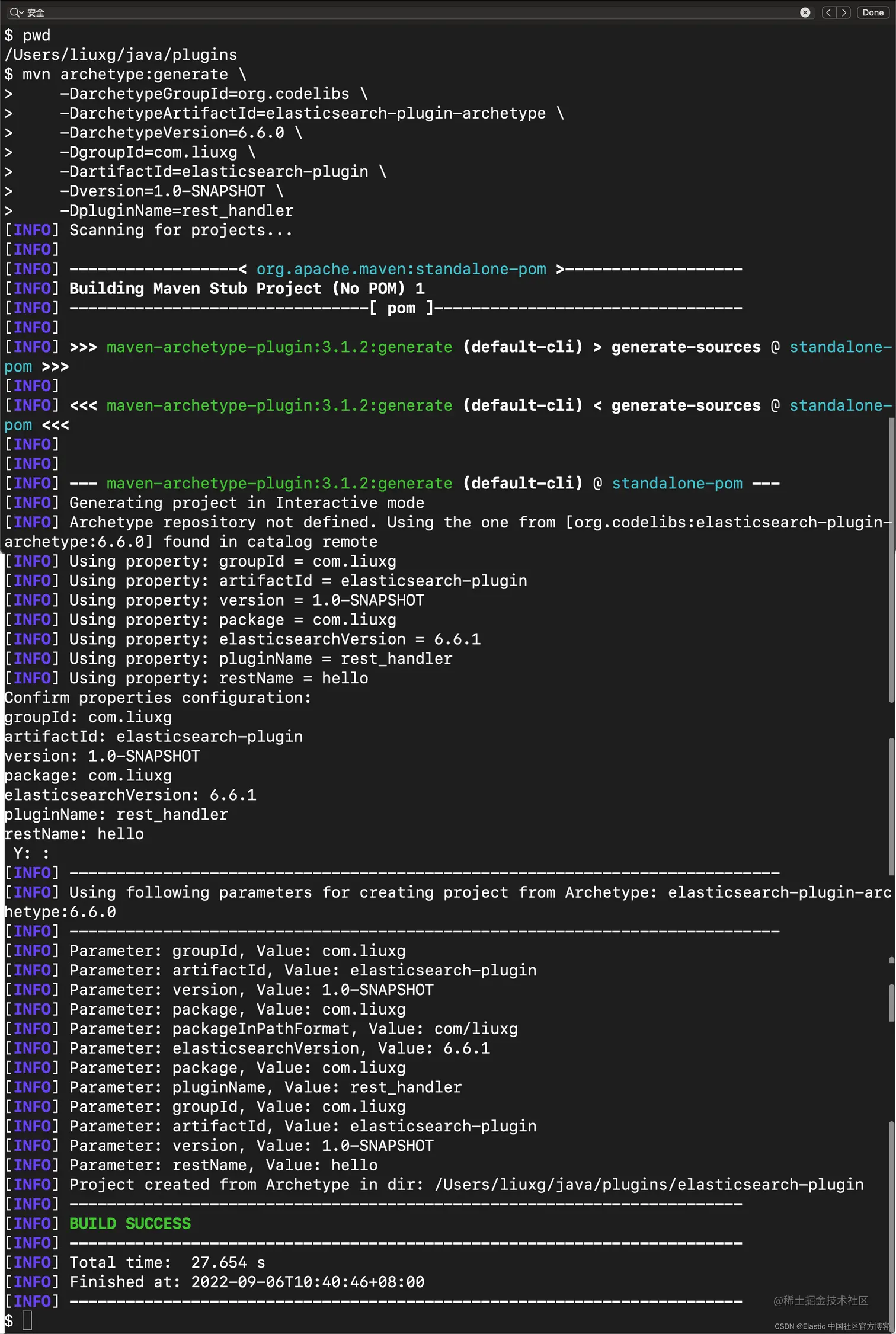Click 'restName: hello' confirmation line
The height and width of the screenshot is (1334, 896).
(74, 834)
